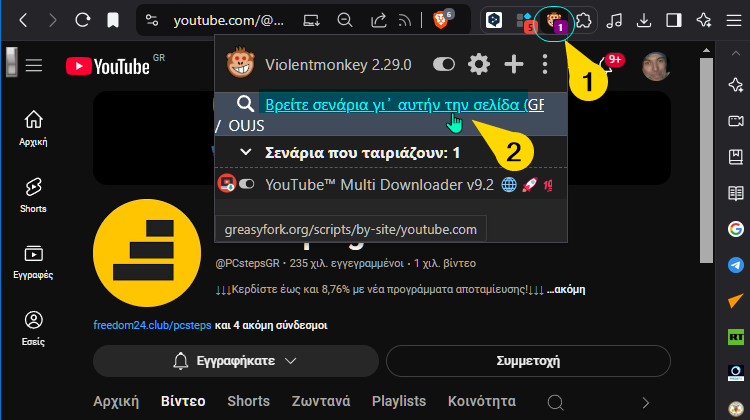
Task: Click the hexagon extension icon
Action: coord(494,20)
